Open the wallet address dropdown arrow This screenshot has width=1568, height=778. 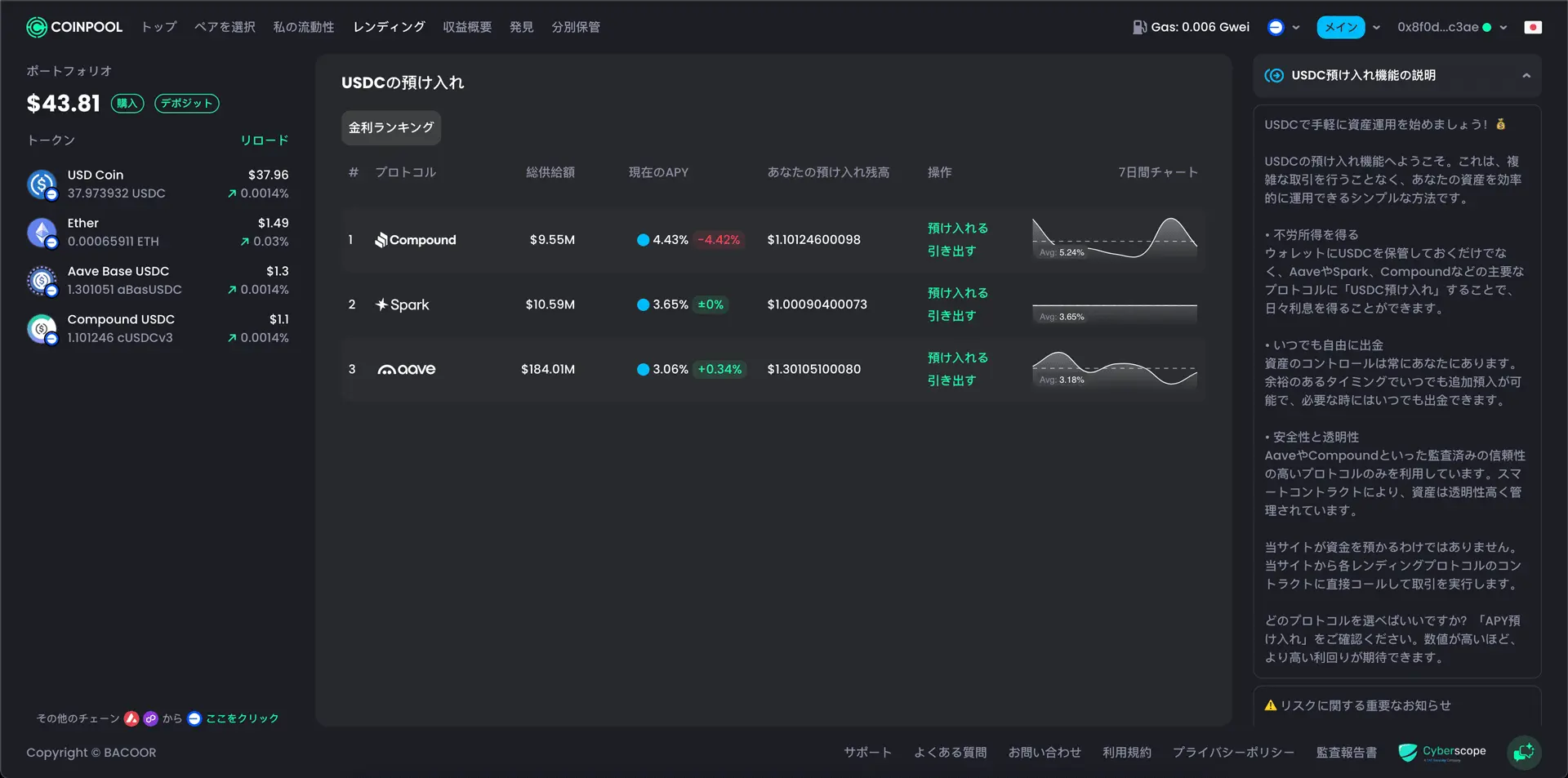tap(1503, 27)
